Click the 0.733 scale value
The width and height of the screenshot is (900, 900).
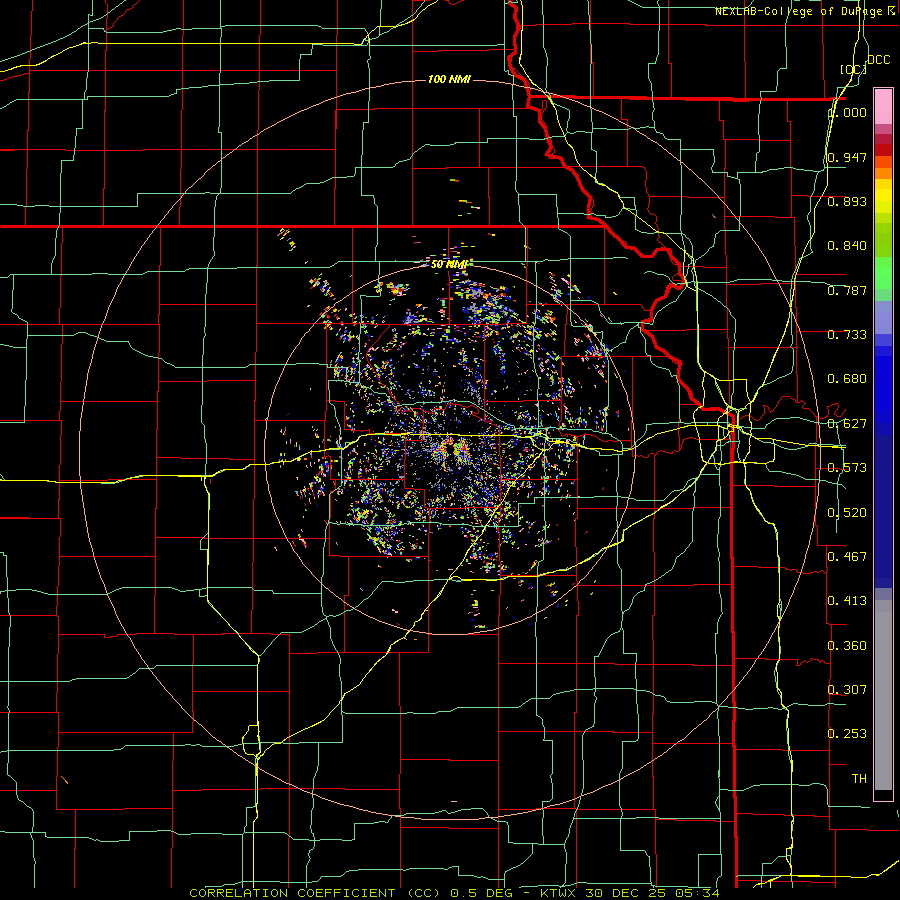(847, 335)
